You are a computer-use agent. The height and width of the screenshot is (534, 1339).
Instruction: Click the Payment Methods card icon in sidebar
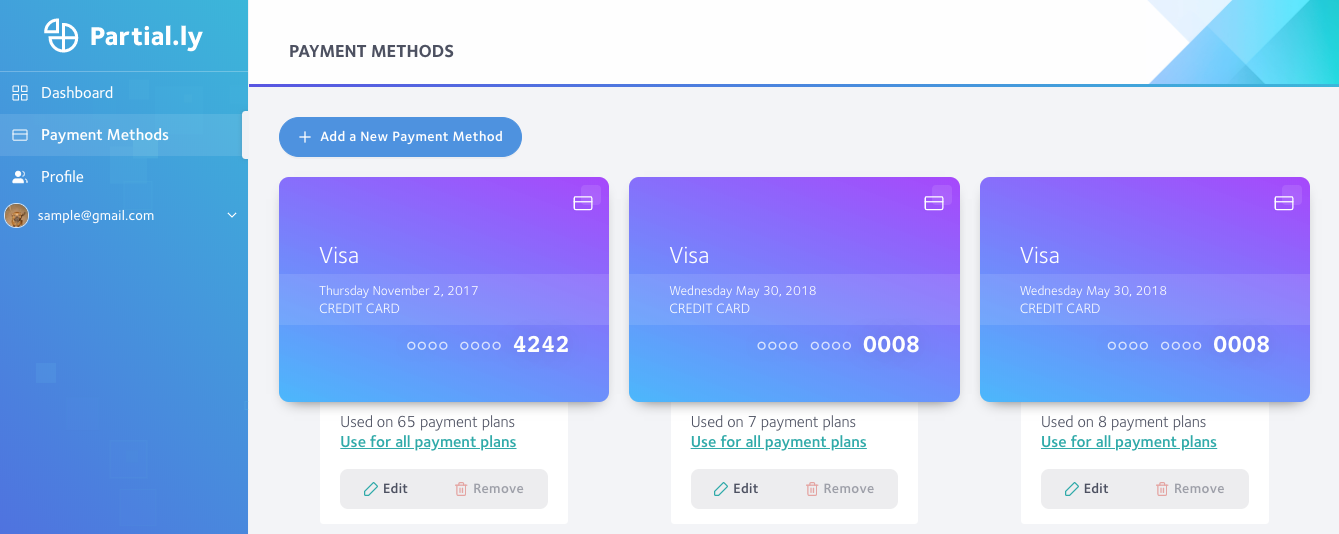pyautogui.click(x=20, y=135)
